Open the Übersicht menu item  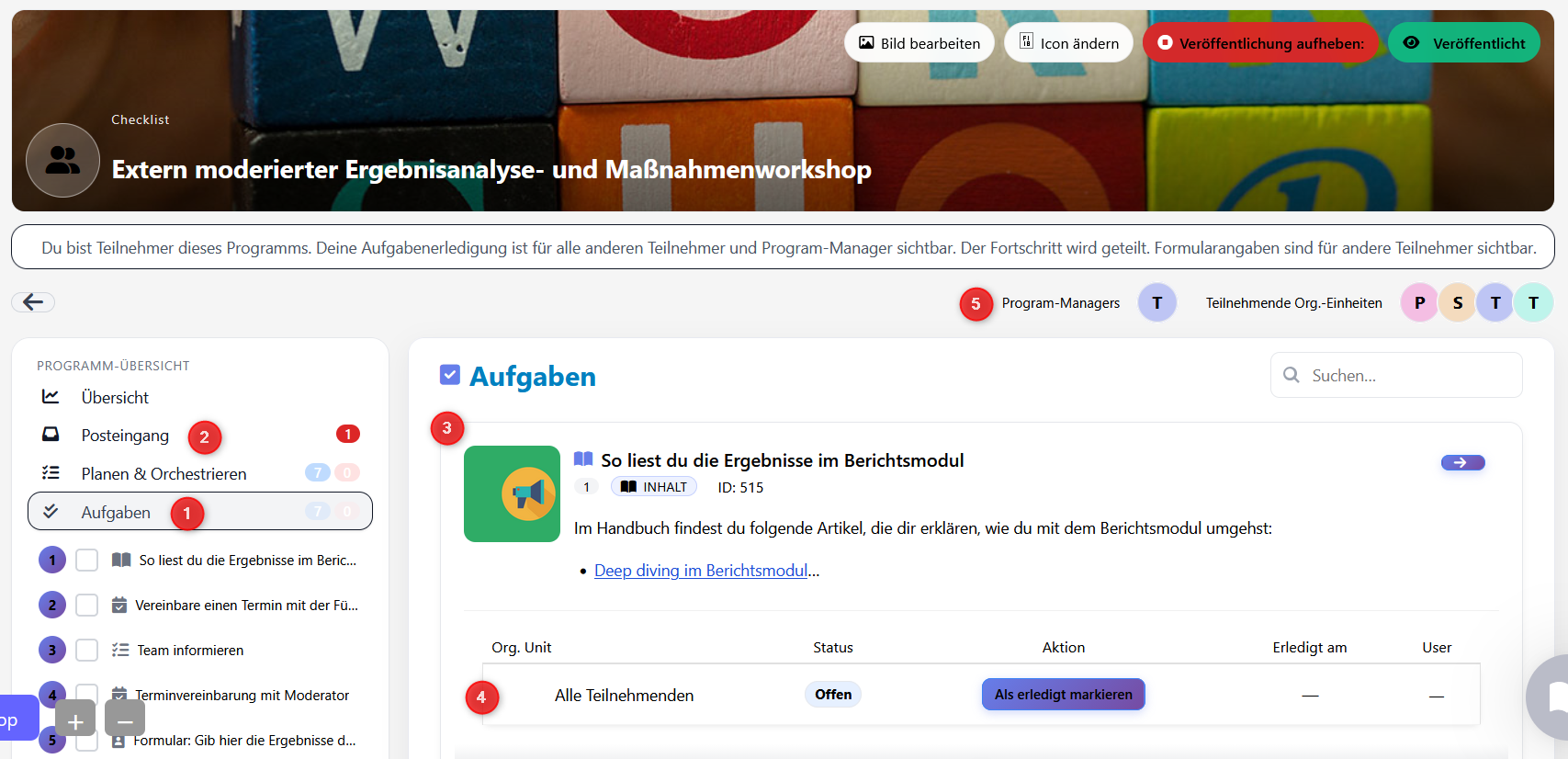click(x=115, y=398)
